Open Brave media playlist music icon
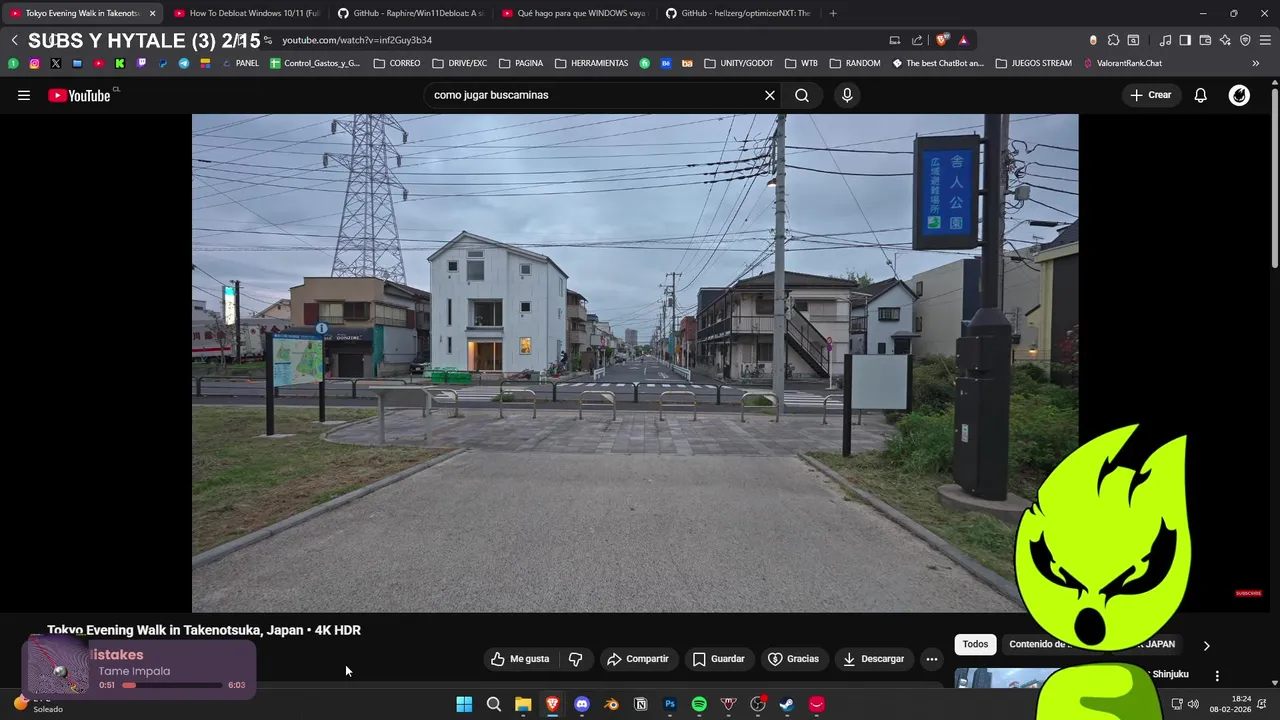This screenshot has width=1280, height=720. pos(1165,40)
